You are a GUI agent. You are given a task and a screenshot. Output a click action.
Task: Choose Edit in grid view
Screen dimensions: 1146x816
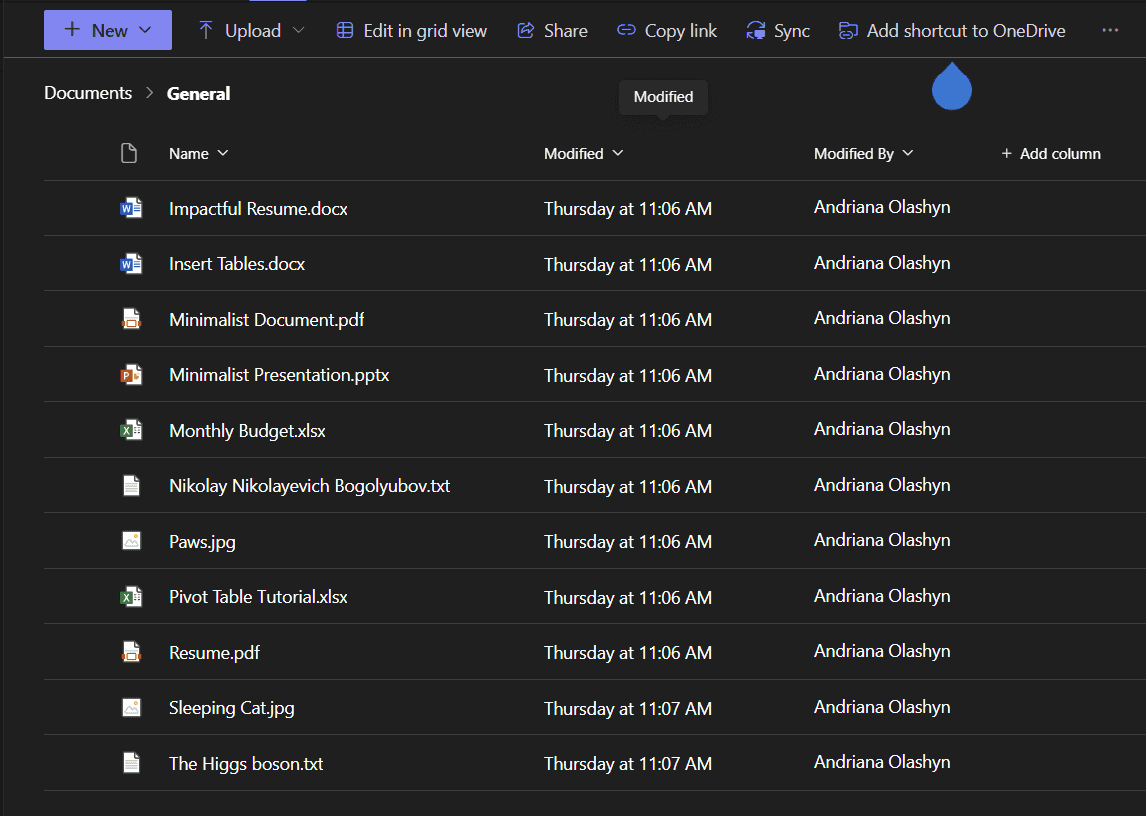click(x=411, y=31)
